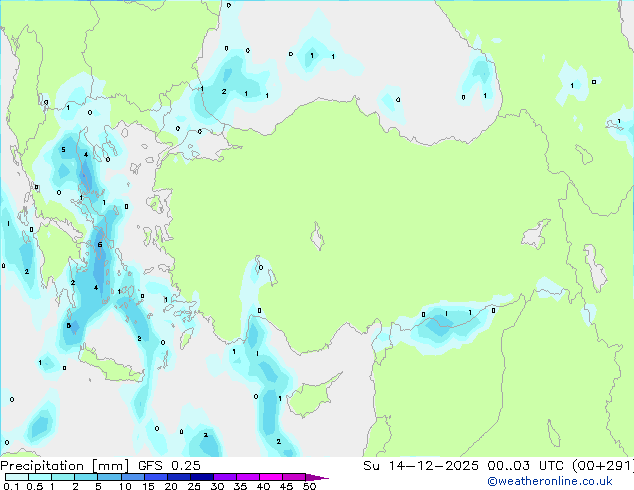Viewport: 634px width, 490px height.
Task: Click the 25–30 mm dark navy swatch
Action: click(202, 477)
